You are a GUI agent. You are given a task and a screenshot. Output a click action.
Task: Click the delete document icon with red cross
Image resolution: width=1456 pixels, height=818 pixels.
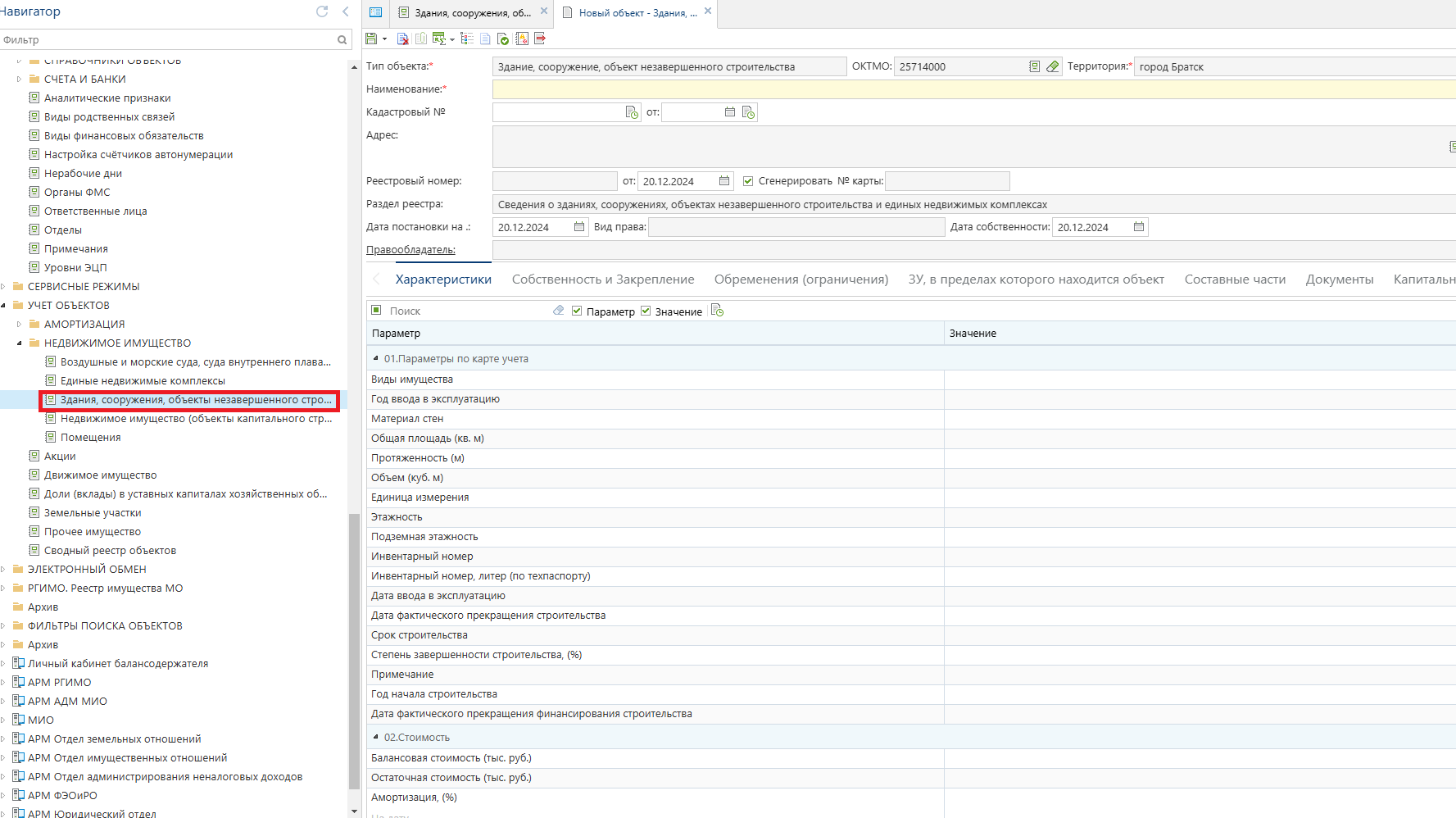(x=402, y=39)
